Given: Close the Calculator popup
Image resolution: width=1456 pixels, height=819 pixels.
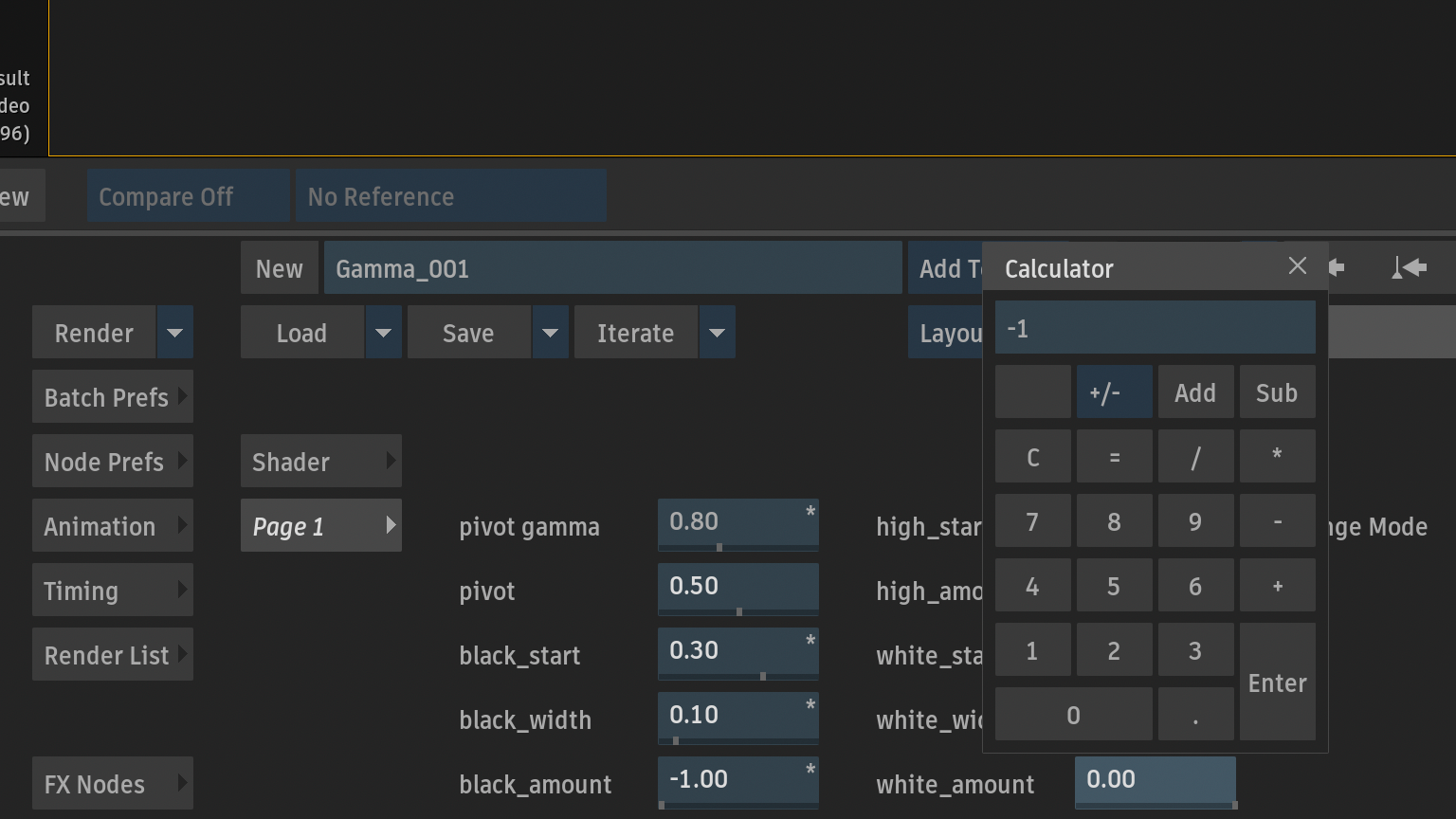Looking at the screenshot, I should coord(1298,266).
